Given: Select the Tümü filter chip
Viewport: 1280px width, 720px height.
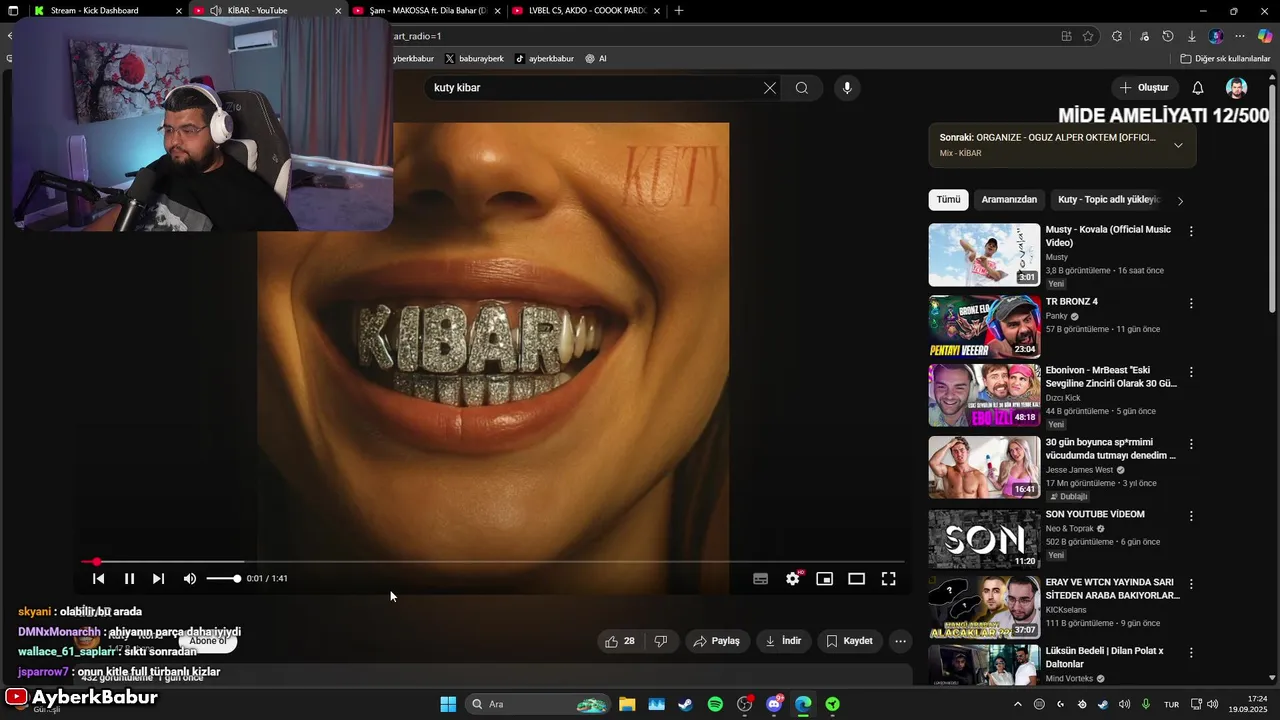Looking at the screenshot, I should pyautogui.click(x=948, y=199).
